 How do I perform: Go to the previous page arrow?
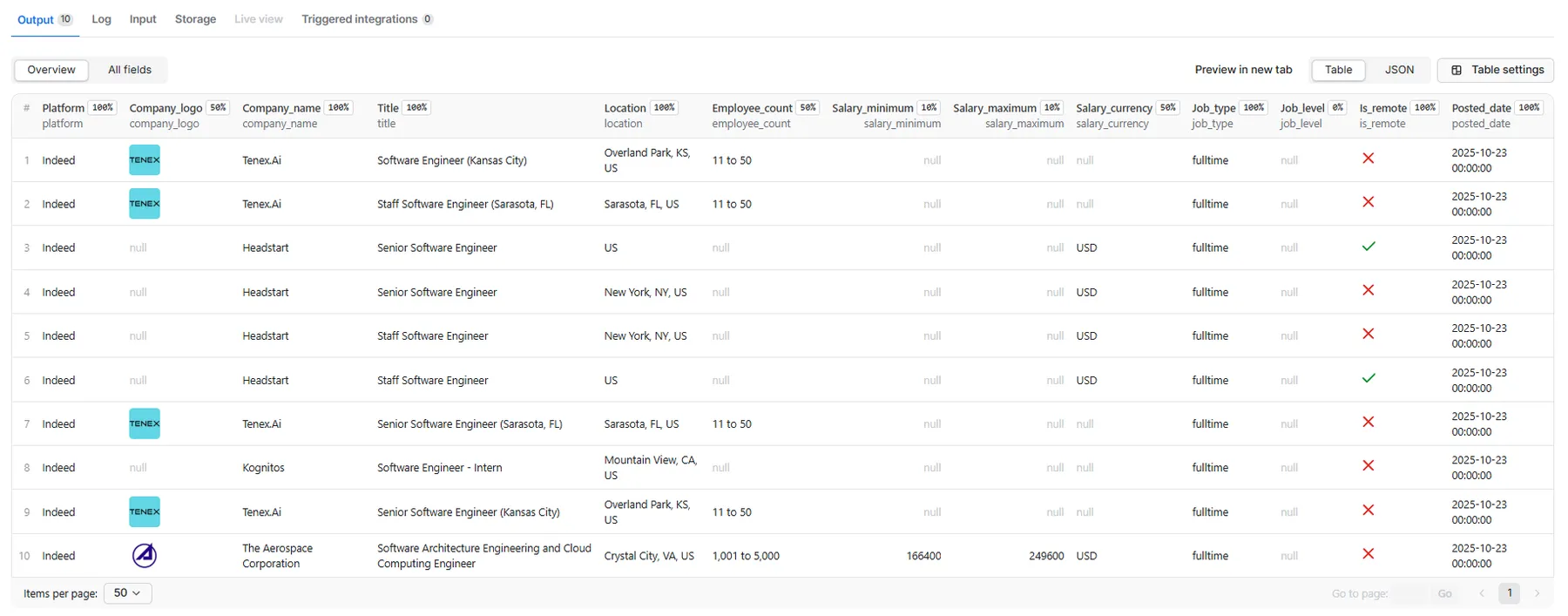pyautogui.click(x=1482, y=593)
